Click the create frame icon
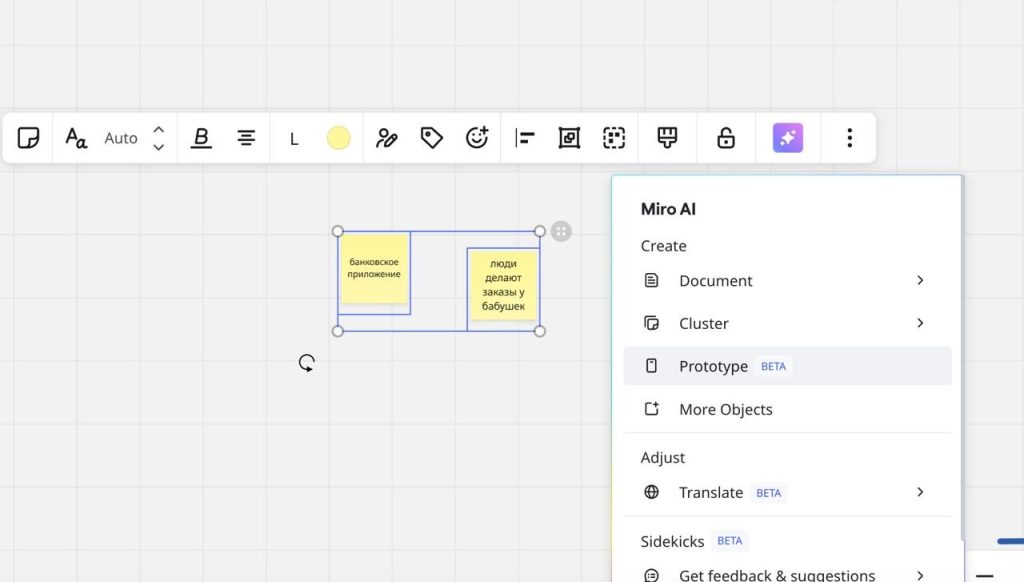 click(x=569, y=138)
